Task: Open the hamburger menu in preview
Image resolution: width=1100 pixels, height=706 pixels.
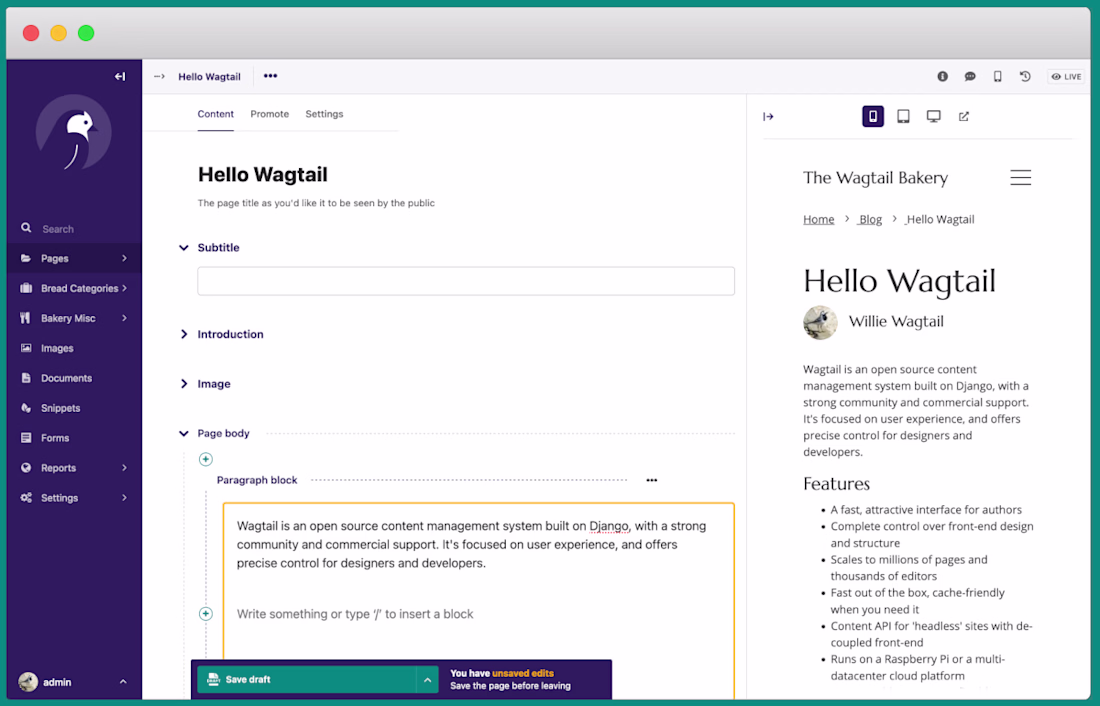Action: coord(1021,178)
